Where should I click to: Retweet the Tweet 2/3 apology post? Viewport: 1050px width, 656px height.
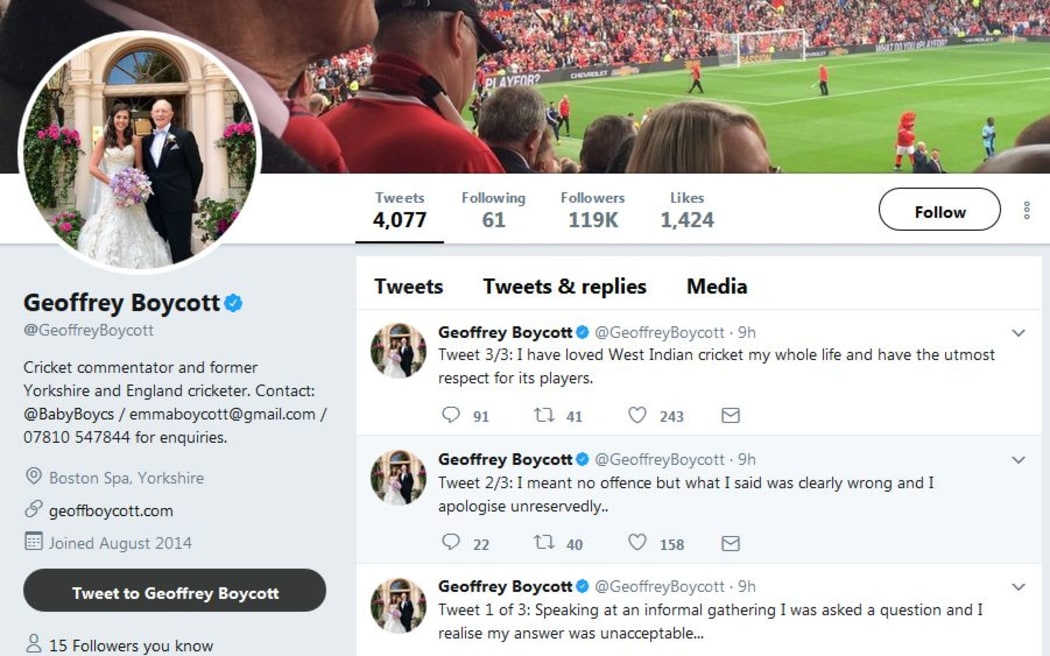pyautogui.click(x=544, y=543)
